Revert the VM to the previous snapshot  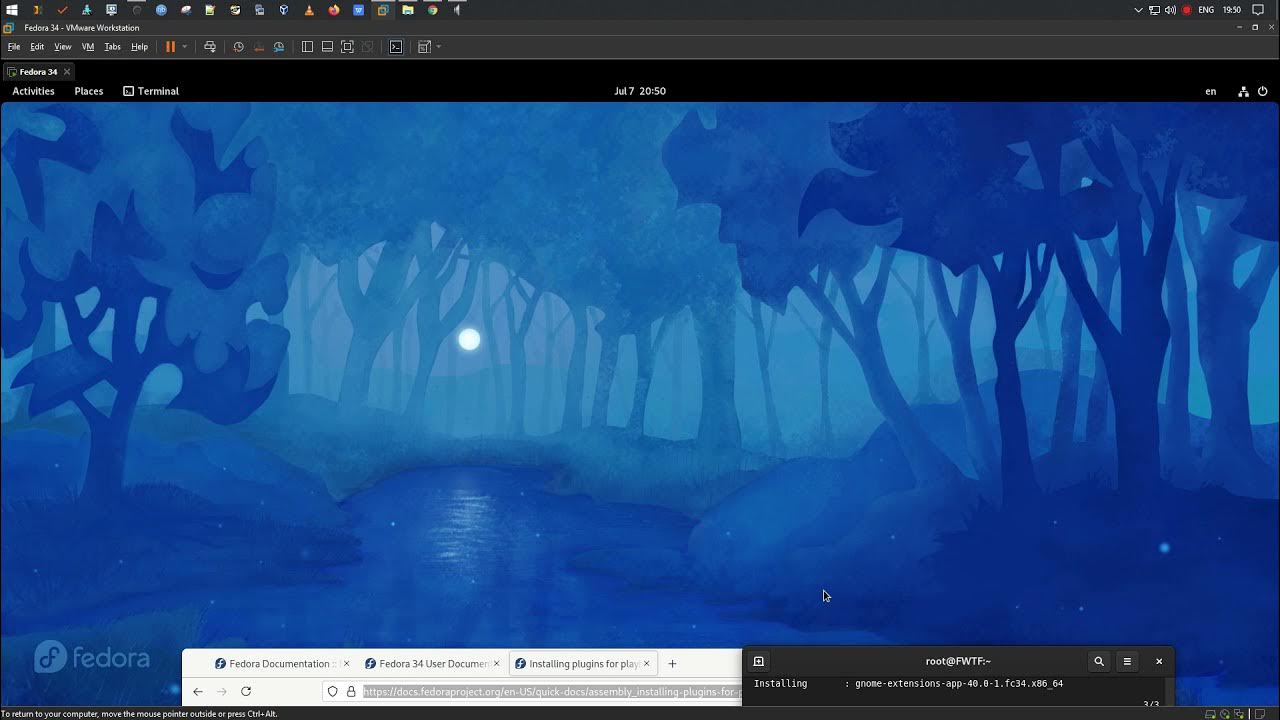point(259,47)
